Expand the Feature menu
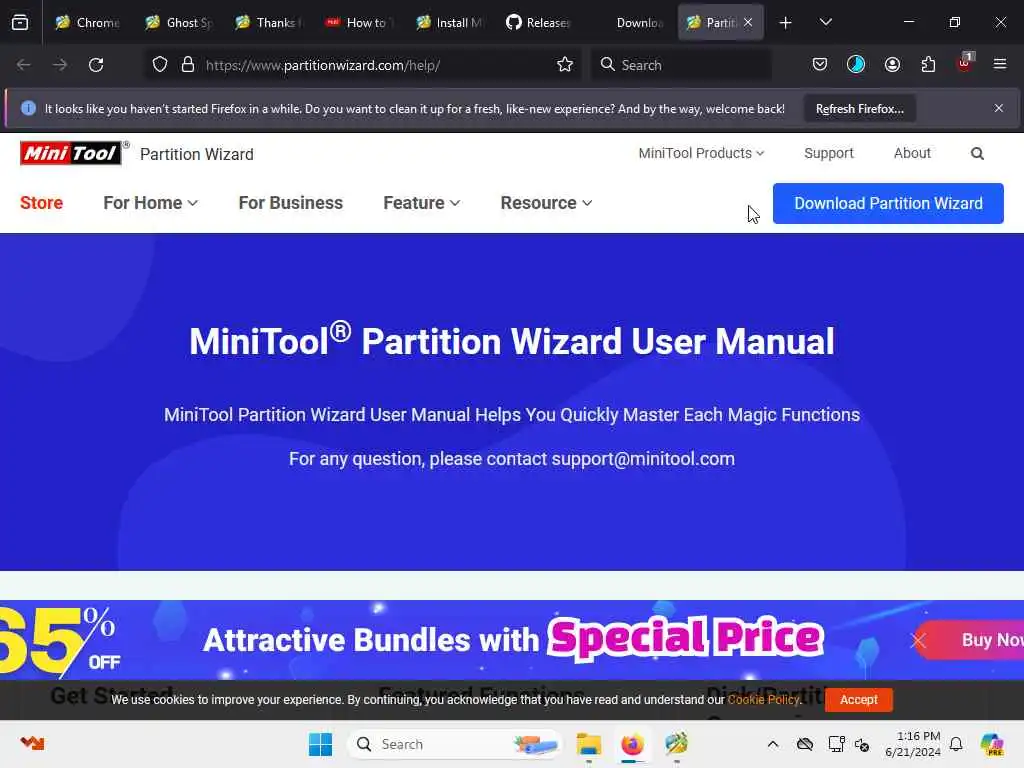The width and height of the screenshot is (1024, 768). pyautogui.click(x=421, y=203)
